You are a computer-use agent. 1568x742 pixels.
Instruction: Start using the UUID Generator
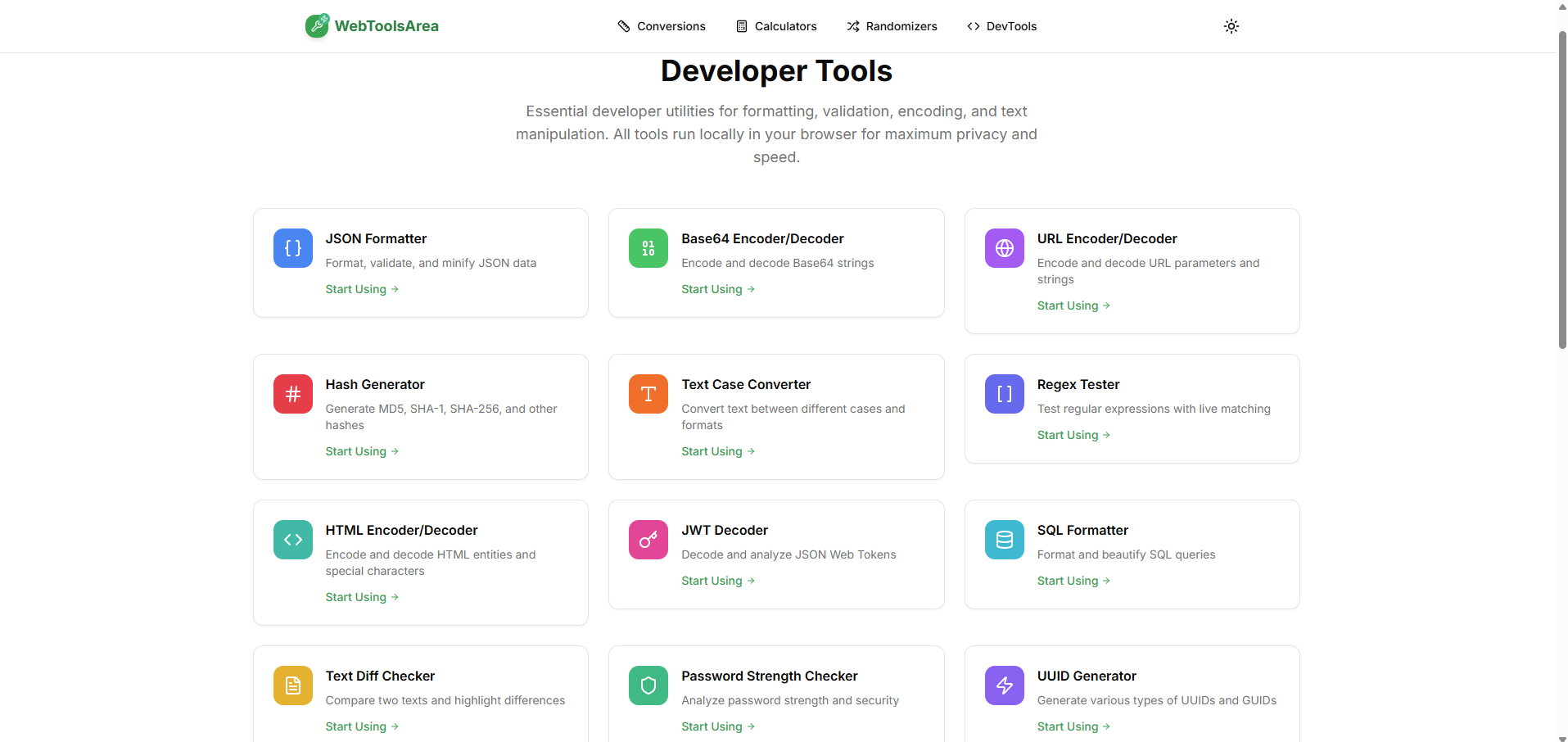tap(1073, 726)
